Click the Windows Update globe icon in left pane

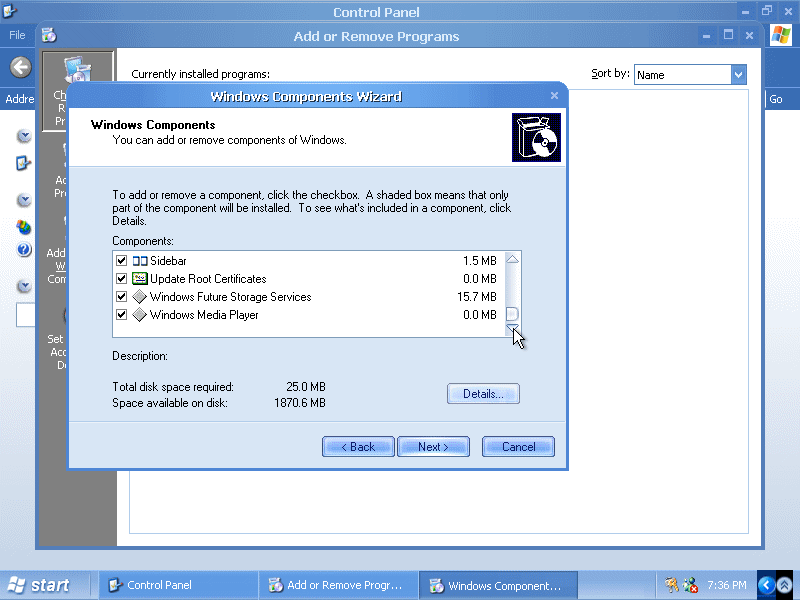point(23,227)
